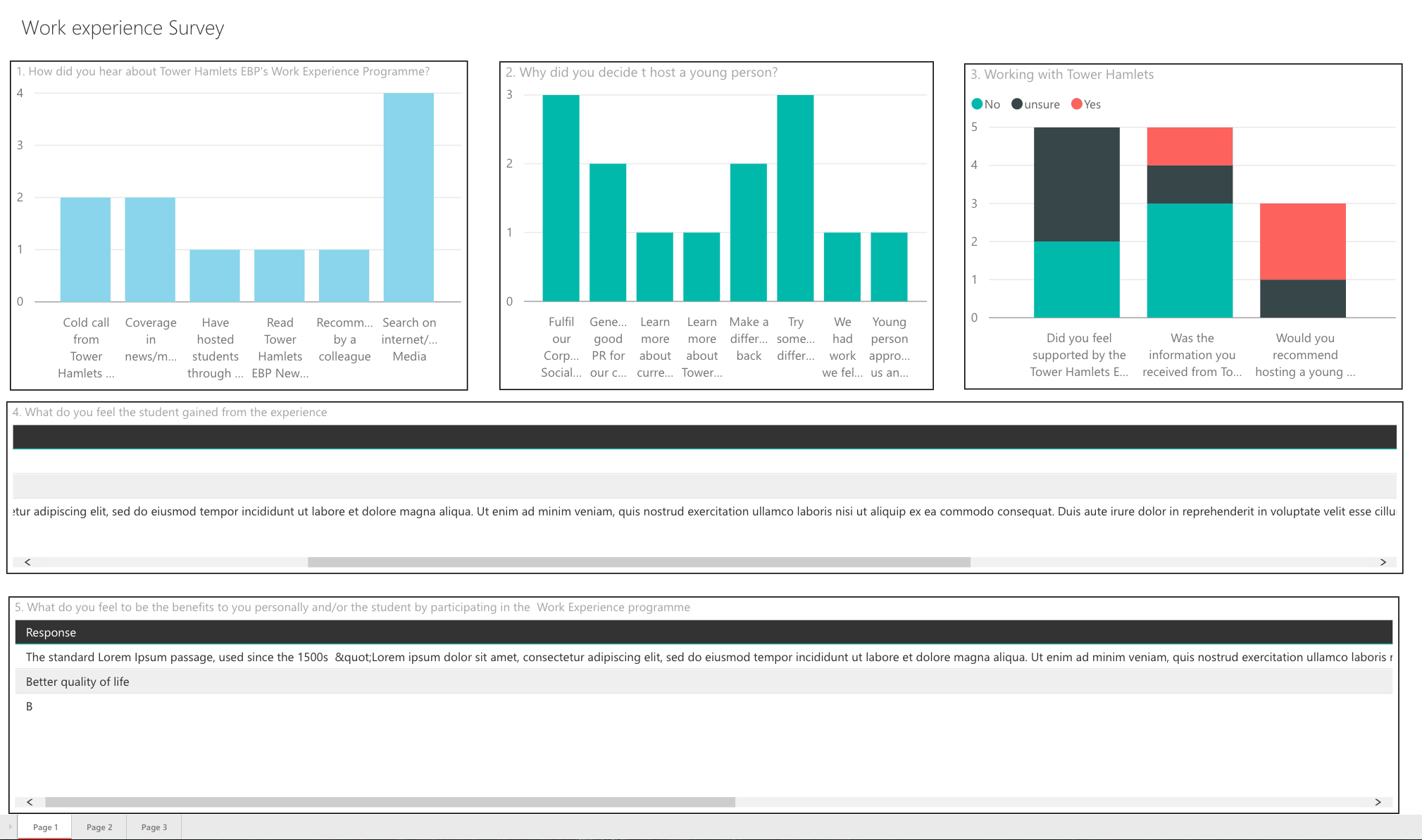Image resolution: width=1422 pixels, height=840 pixels.
Task: Click question 5 horizontal scrollbar thumb
Action: pyautogui.click(x=390, y=802)
